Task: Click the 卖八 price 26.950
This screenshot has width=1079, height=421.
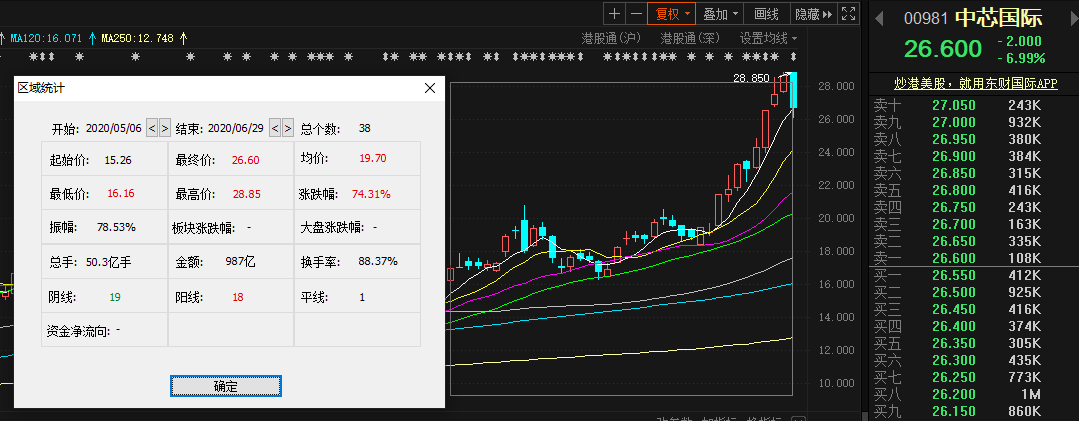Action: coord(954,140)
